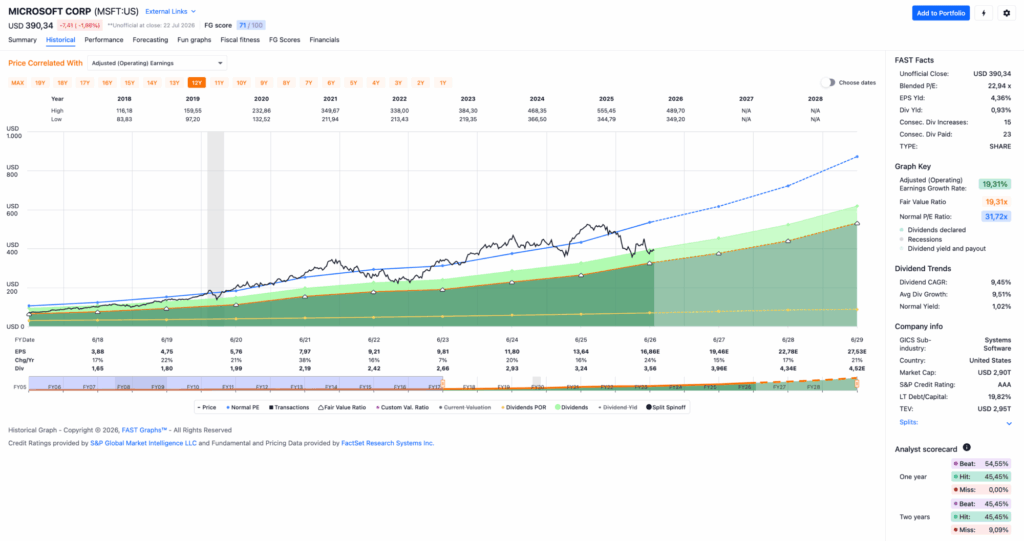Select 5Y time range
Image resolution: width=1024 pixels, height=541 pixels.
[x=353, y=83]
